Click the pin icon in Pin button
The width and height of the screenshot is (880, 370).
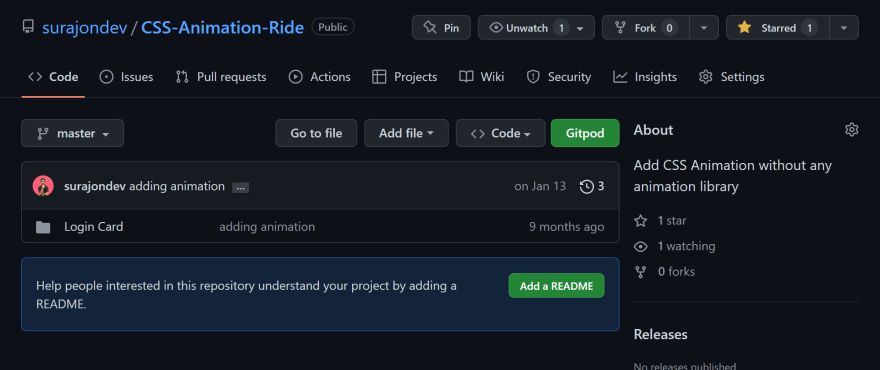[x=430, y=28]
